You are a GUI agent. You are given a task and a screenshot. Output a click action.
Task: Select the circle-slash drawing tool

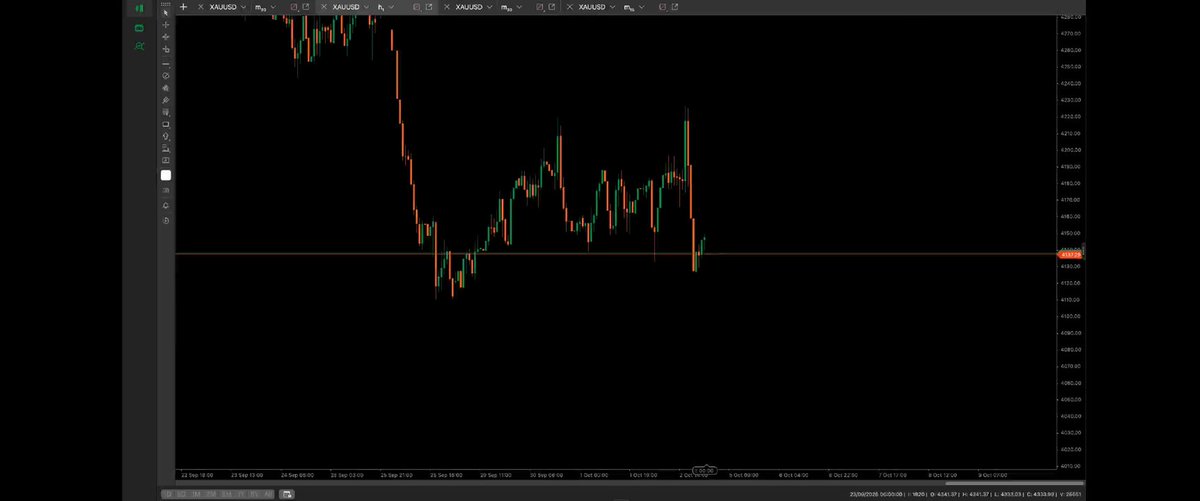(166, 75)
